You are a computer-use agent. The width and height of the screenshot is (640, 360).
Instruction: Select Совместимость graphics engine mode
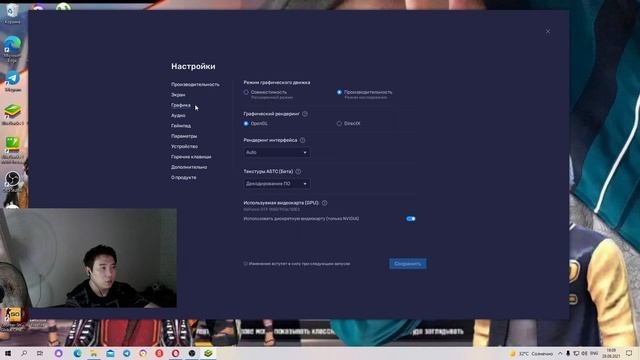[246, 92]
